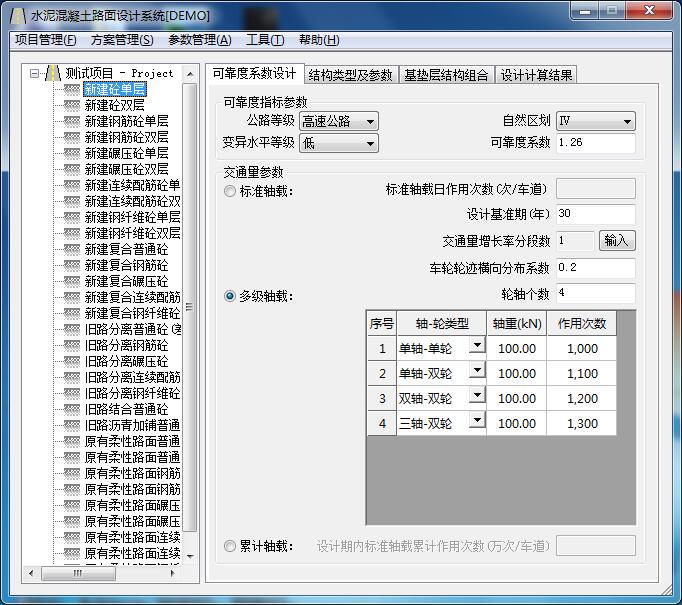Viewport: 682px width, 605px height.
Task: Click the 1,200 cell in row 3
Action: click(x=582, y=398)
